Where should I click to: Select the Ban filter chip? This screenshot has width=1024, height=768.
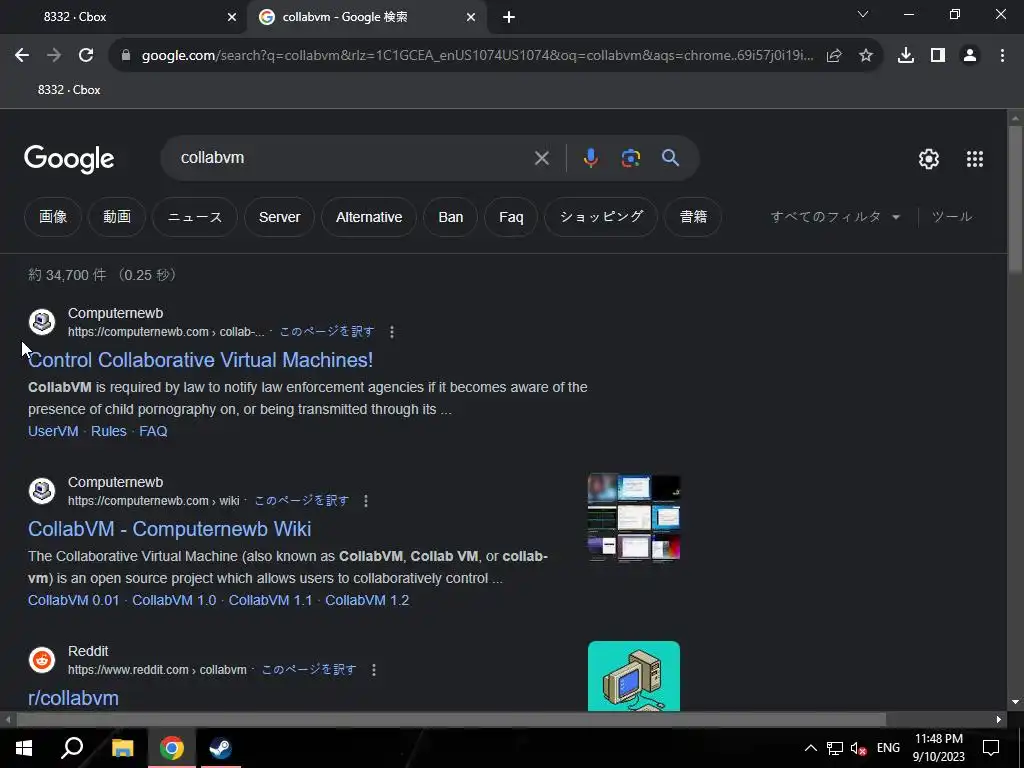coord(451,217)
